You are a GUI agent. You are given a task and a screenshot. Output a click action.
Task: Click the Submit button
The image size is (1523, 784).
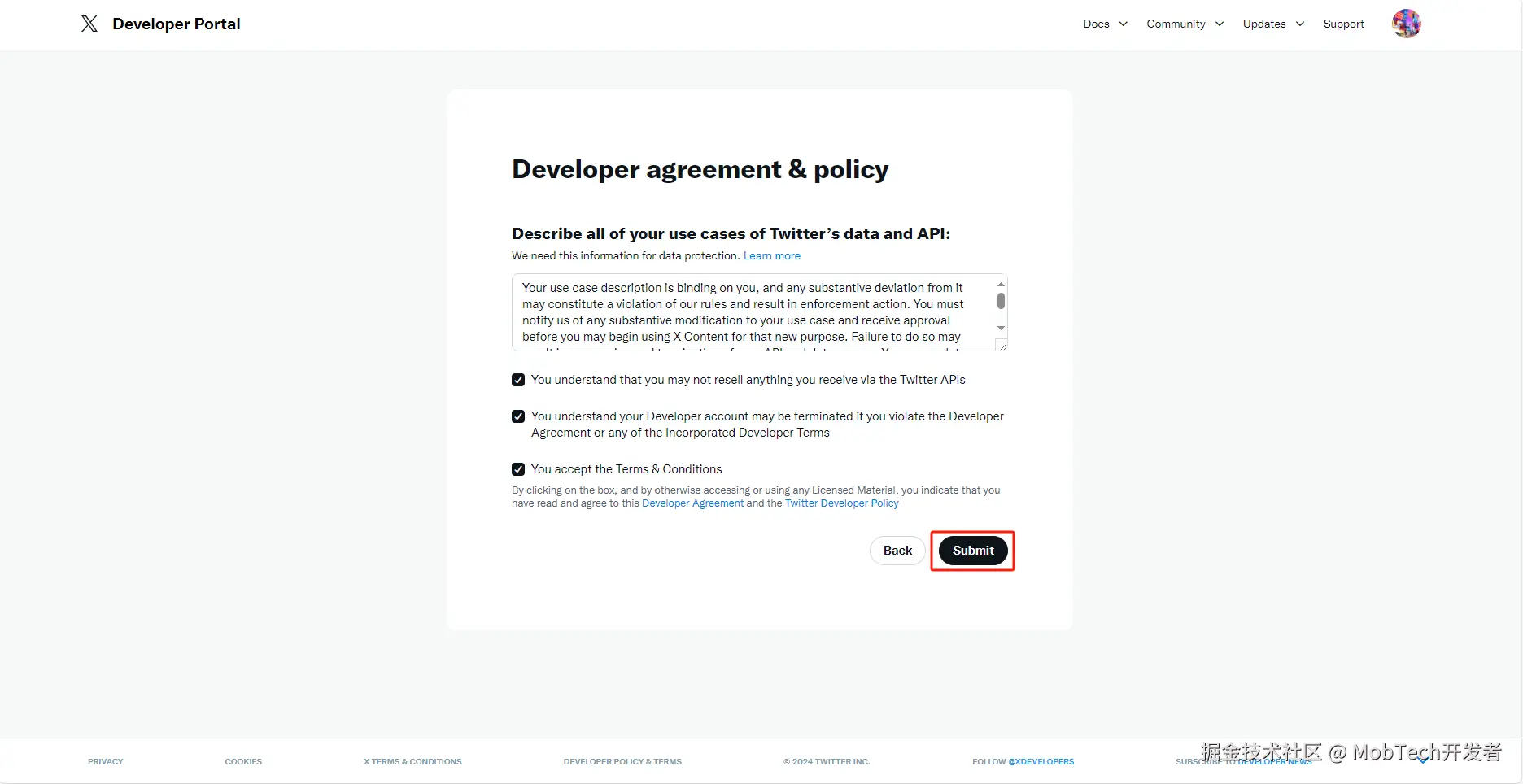point(973,551)
